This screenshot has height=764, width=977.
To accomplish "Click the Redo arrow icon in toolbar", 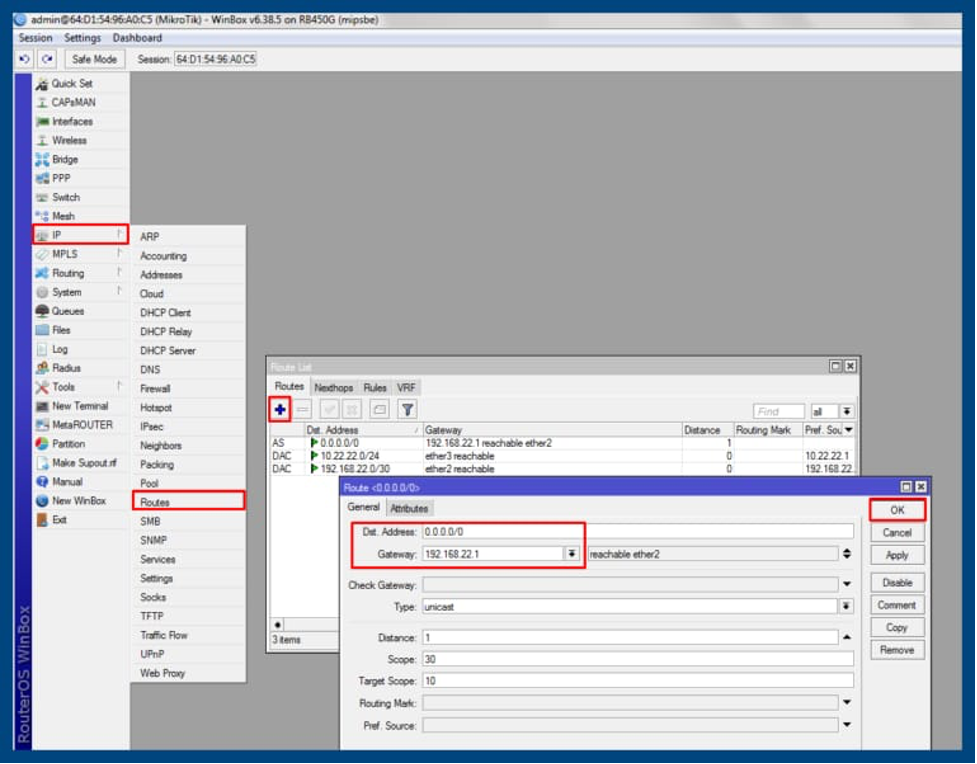I will 47,59.
